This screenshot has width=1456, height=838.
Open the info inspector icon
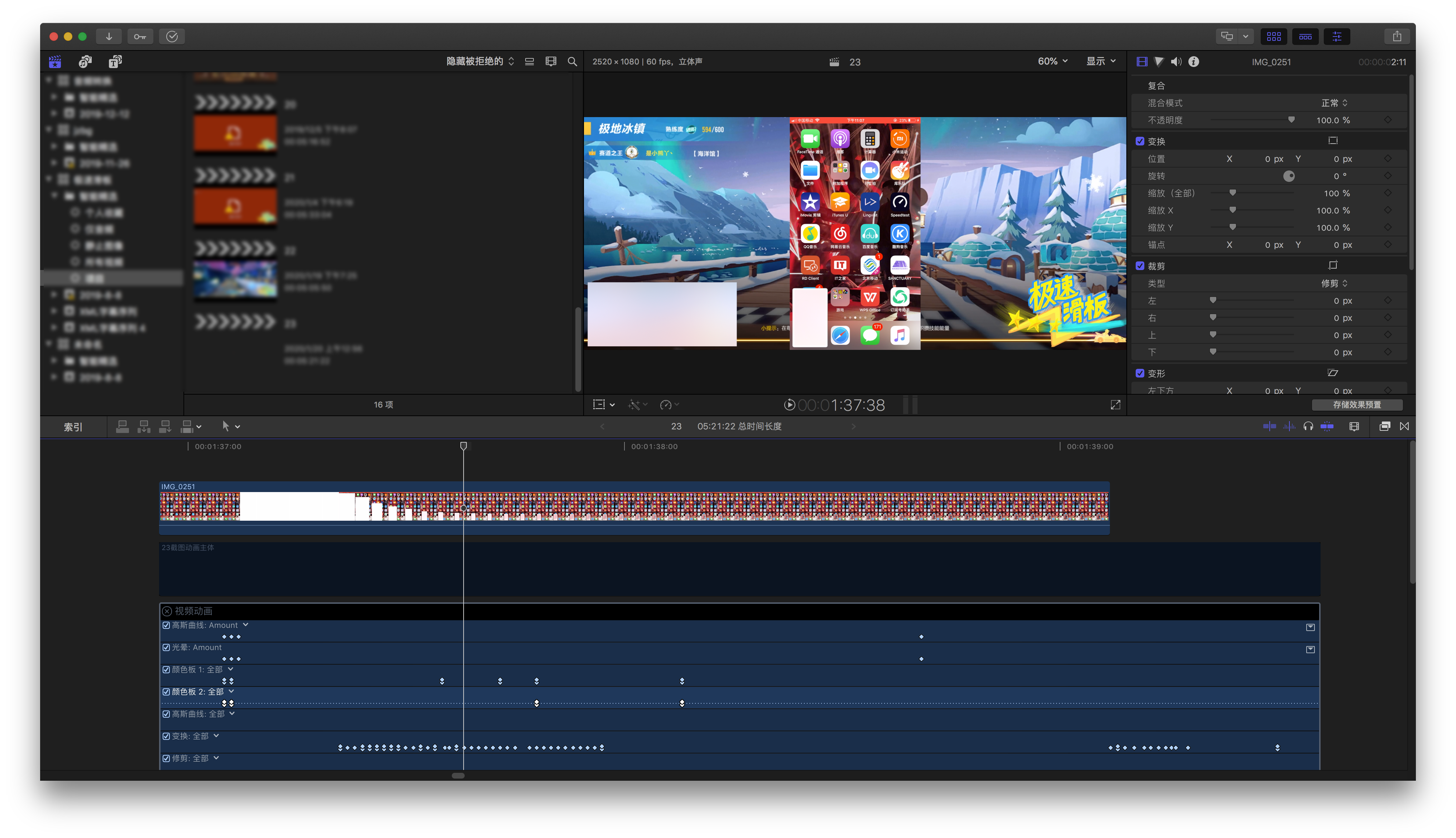(1193, 62)
